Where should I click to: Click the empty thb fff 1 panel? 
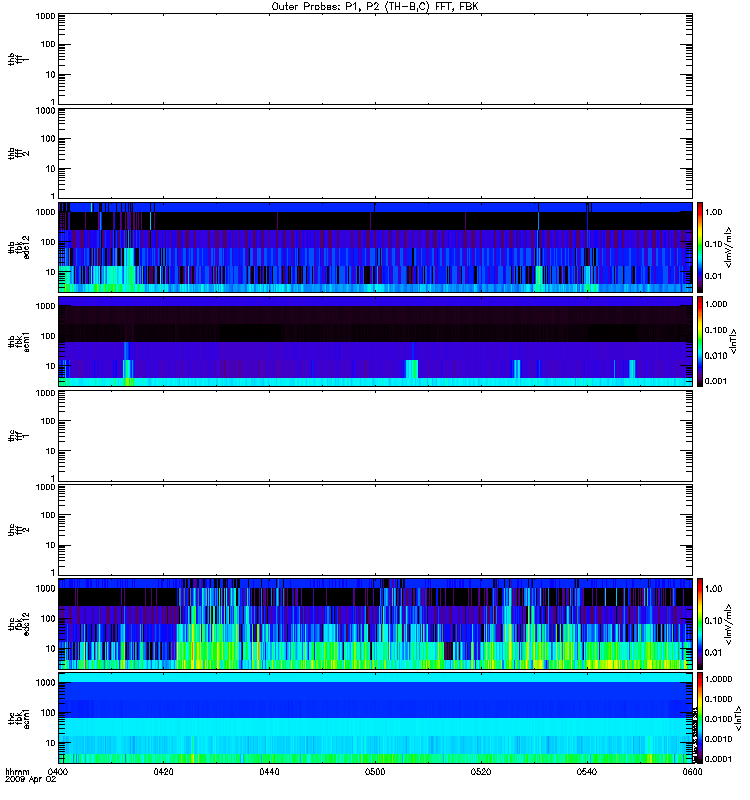coord(376,59)
